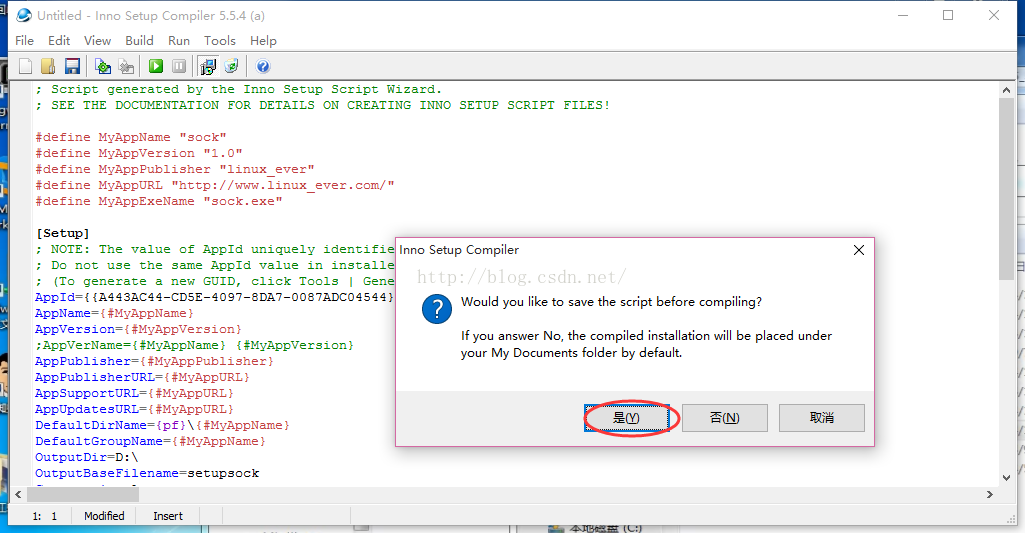Click the OutputBaseFilename=setupsock line

pyautogui.click(x=147, y=473)
